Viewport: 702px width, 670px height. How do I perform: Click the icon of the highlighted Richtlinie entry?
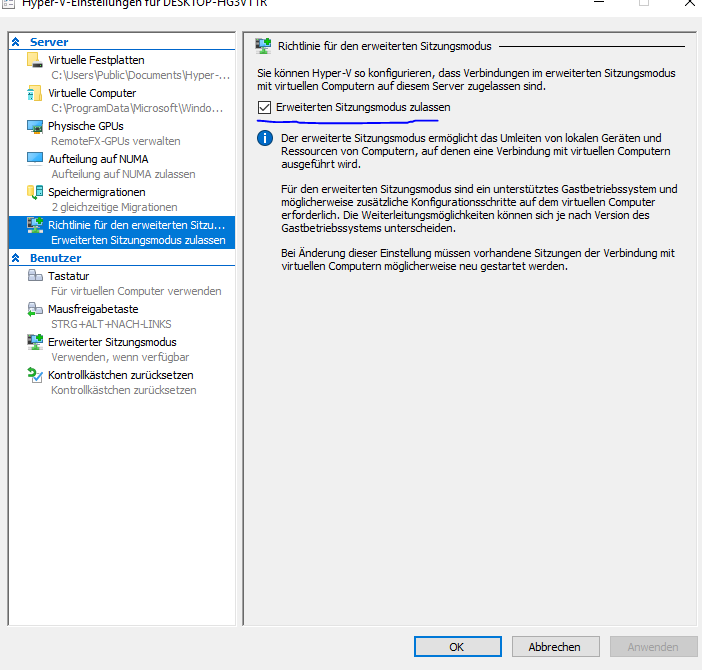click(34, 225)
